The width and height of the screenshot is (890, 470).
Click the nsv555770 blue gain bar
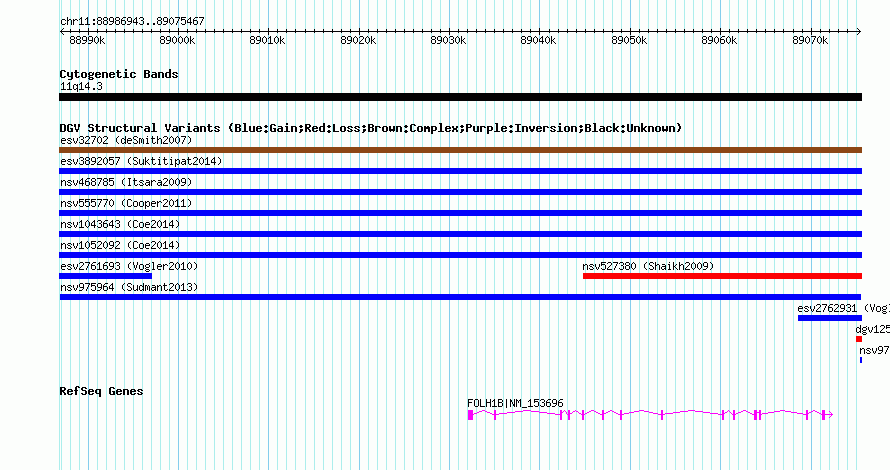tap(460, 213)
